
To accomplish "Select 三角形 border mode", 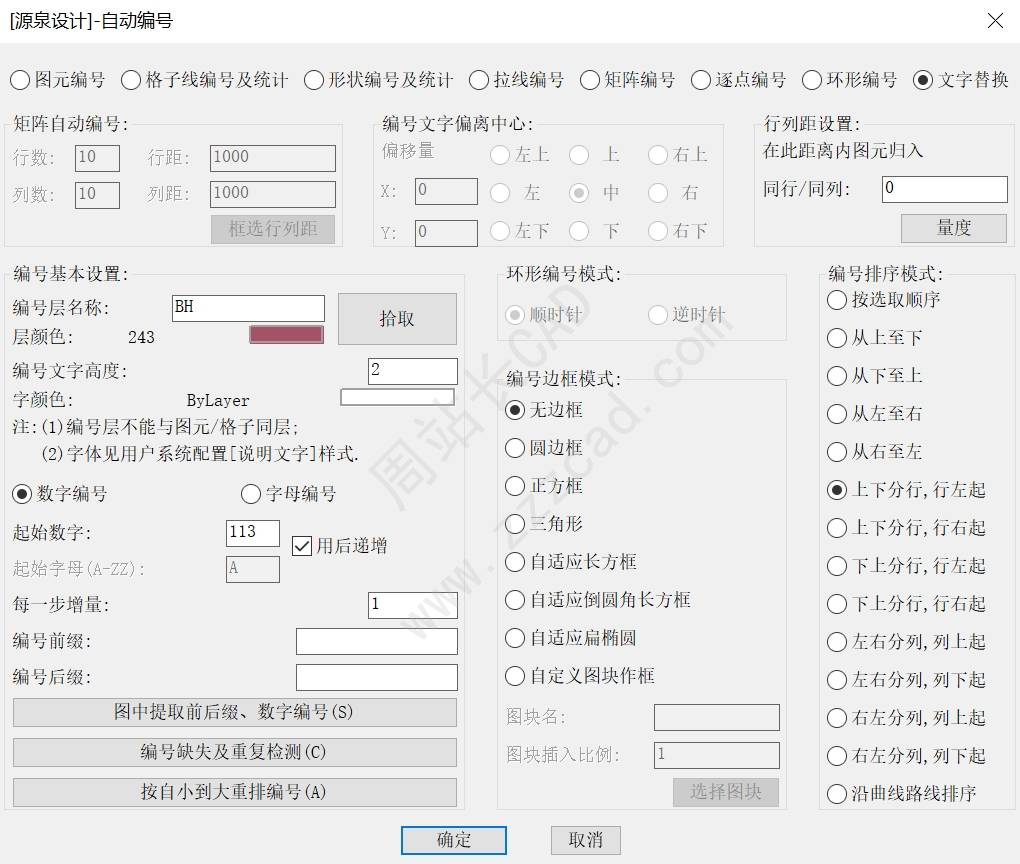I will [544, 524].
